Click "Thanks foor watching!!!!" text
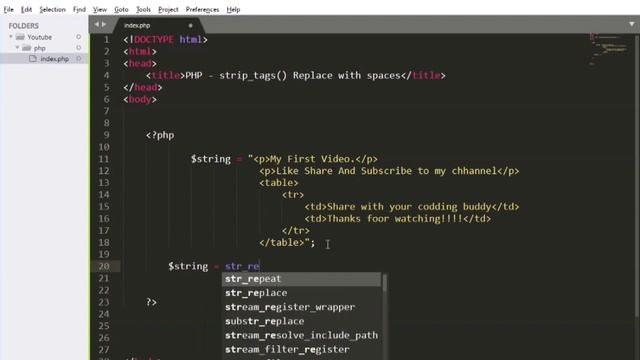Screen dimensions: 640x360 (x=395, y=218)
